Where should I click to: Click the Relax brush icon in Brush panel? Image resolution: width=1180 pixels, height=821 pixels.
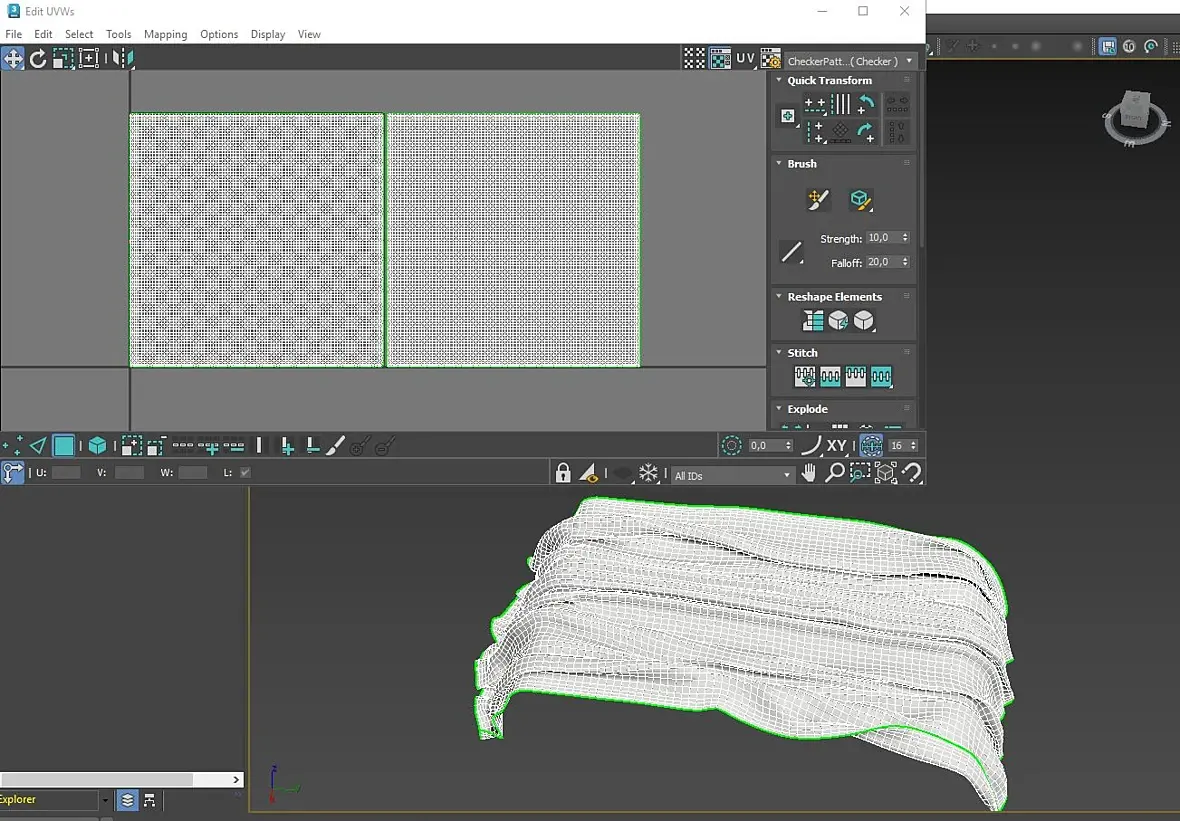860,200
